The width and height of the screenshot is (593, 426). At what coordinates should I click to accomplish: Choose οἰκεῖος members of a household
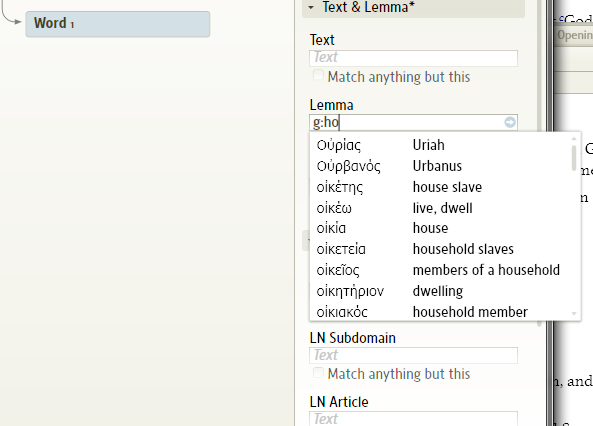click(x=441, y=270)
